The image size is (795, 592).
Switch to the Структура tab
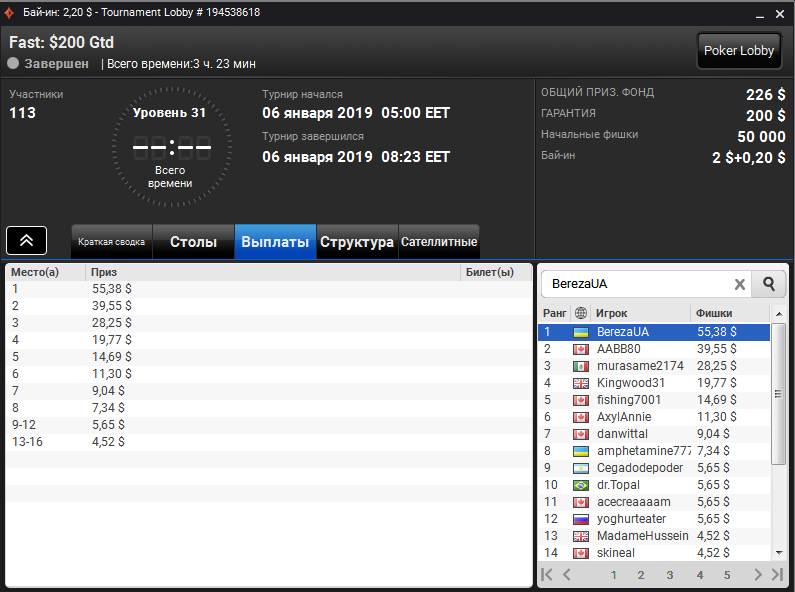(x=357, y=242)
